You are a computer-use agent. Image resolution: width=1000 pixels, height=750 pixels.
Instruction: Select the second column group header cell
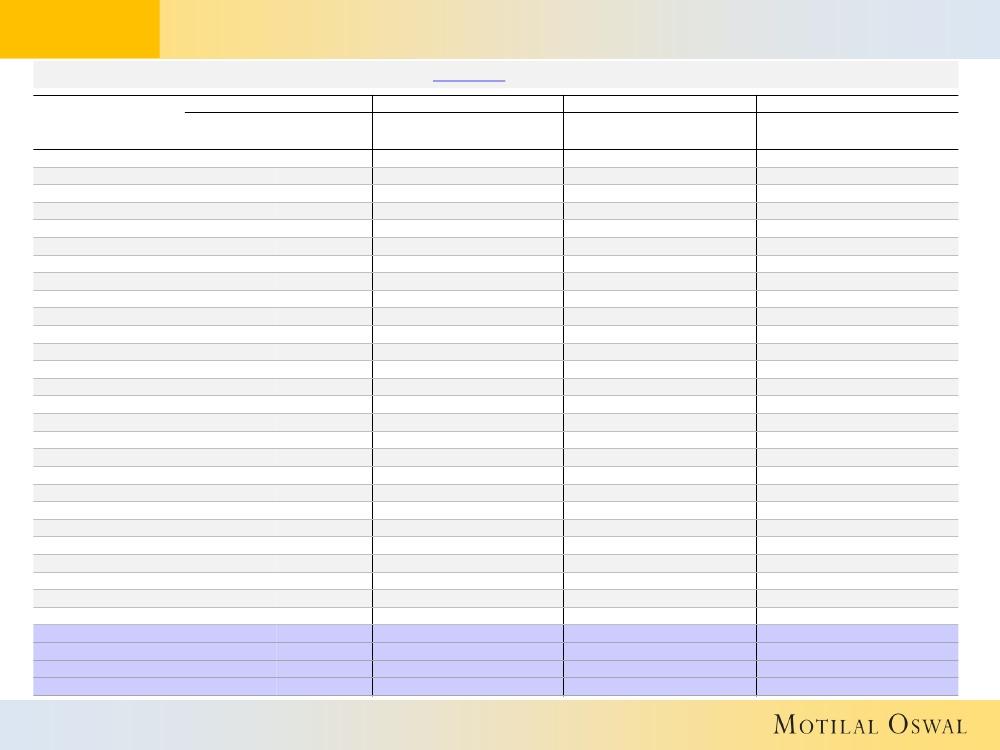point(467,103)
